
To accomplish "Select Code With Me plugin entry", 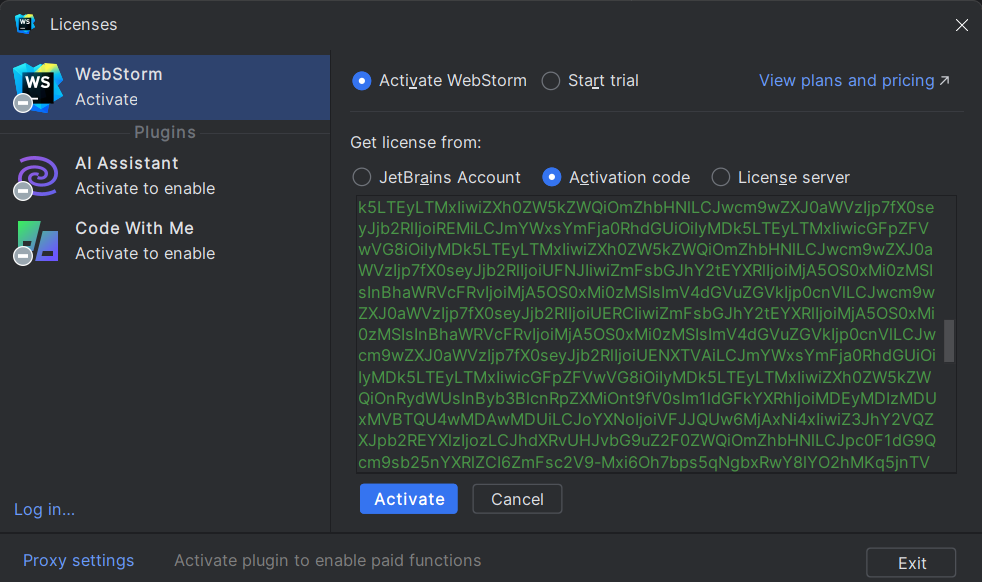I will 165,241.
